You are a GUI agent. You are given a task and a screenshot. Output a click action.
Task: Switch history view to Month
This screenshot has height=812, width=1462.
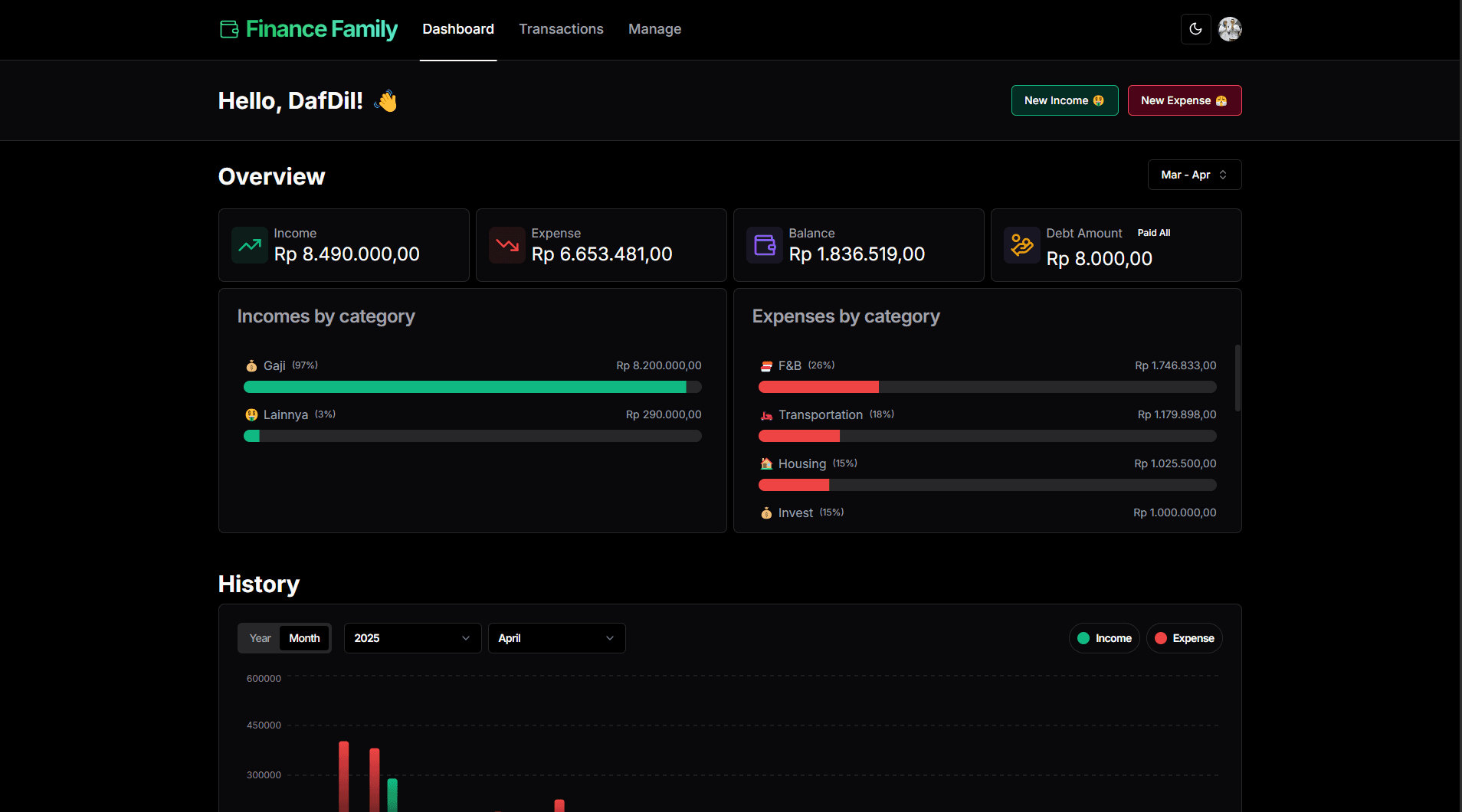pos(304,638)
